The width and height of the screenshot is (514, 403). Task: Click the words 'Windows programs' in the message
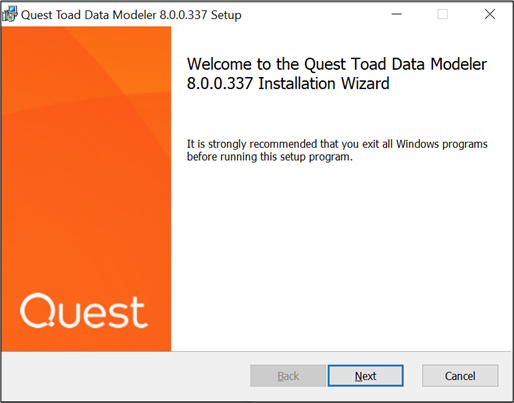coord(442,144)
